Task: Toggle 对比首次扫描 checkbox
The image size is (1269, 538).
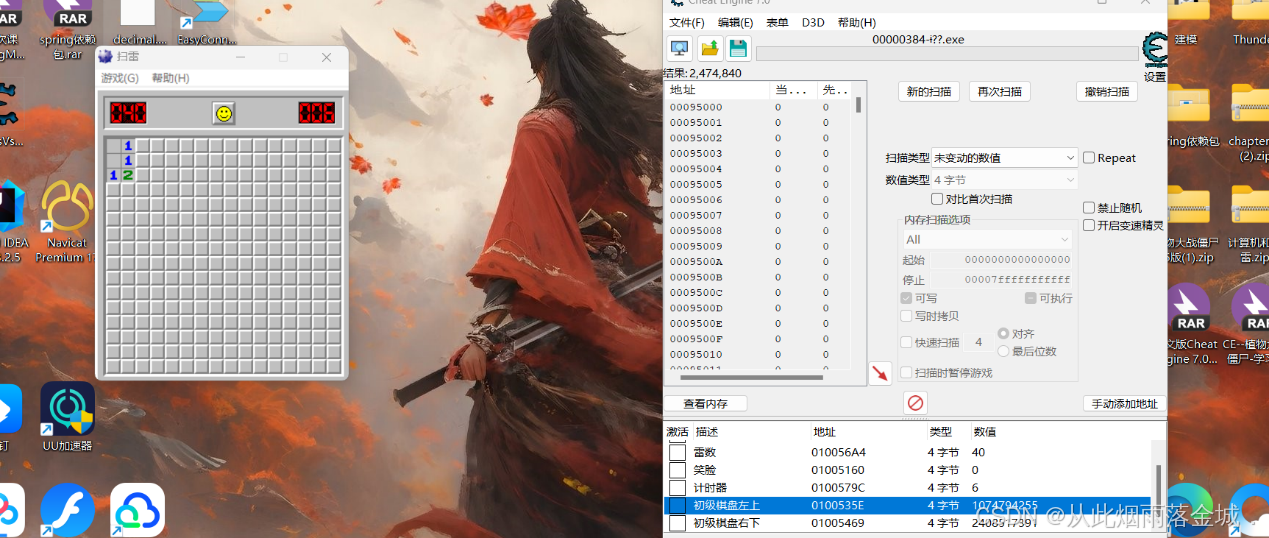Action: [x=937, y=199]
